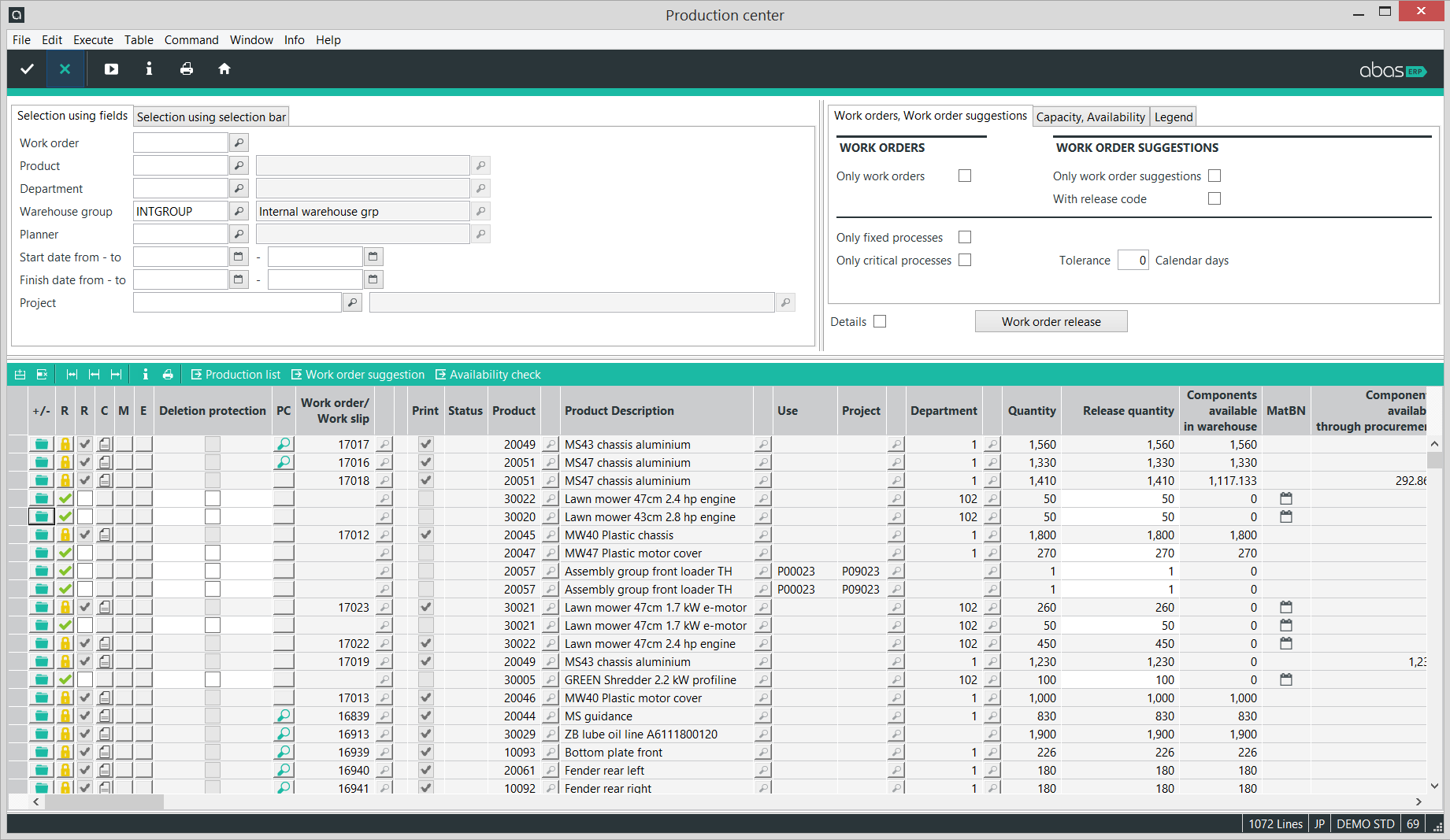Open Work order suggestion toolbar command
The image size is (1450, 840).
tap(358, 375)
